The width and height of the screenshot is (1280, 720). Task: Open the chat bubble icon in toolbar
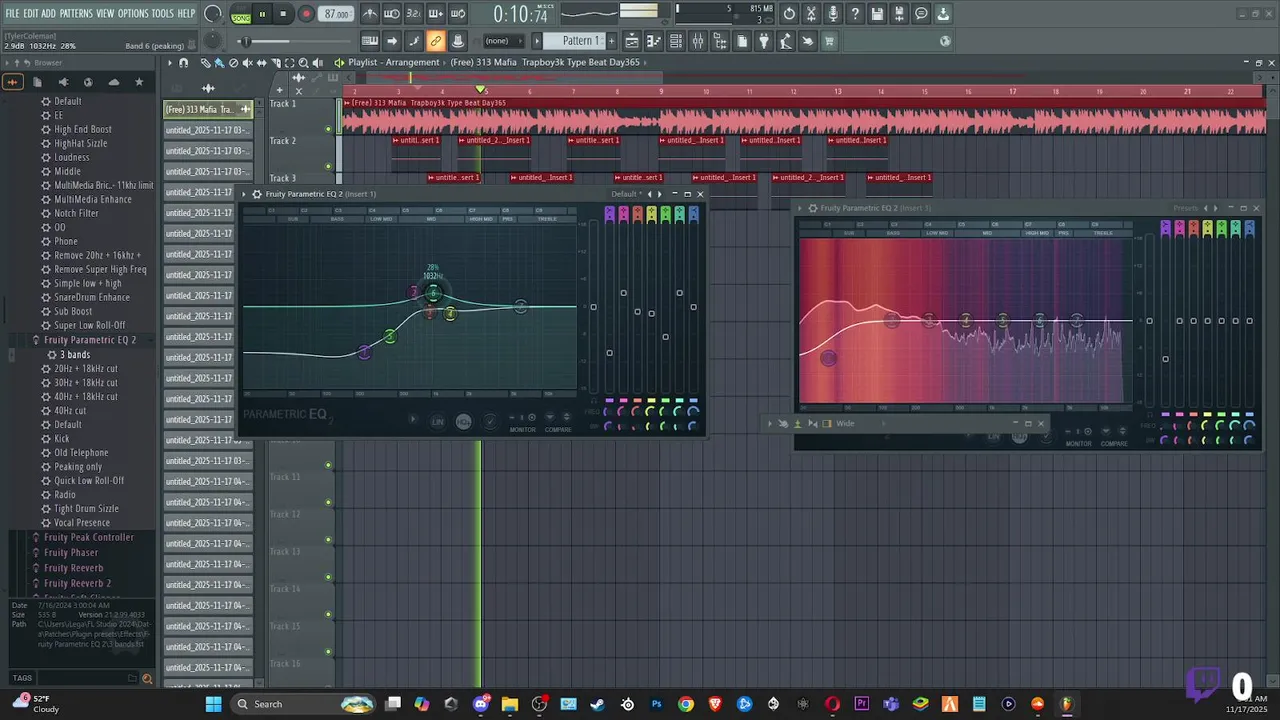tap(921, 14)
